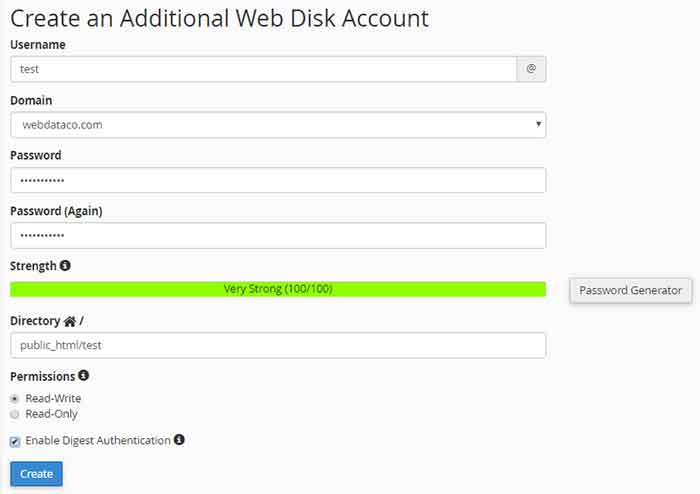The image size is (700, 494).
Task: Click the home icon beside Directory
Action: (x=70, y=321)
